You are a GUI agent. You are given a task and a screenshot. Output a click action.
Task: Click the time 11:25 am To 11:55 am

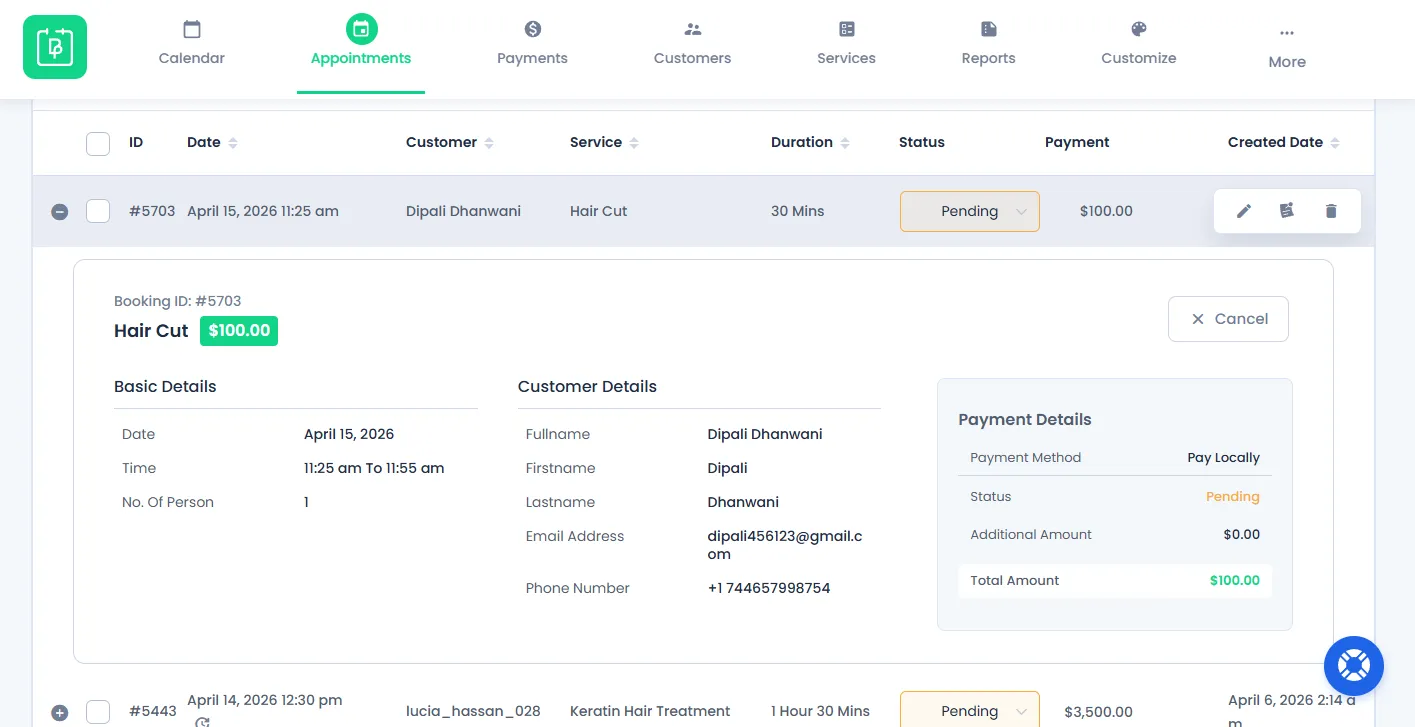point(374,468)
